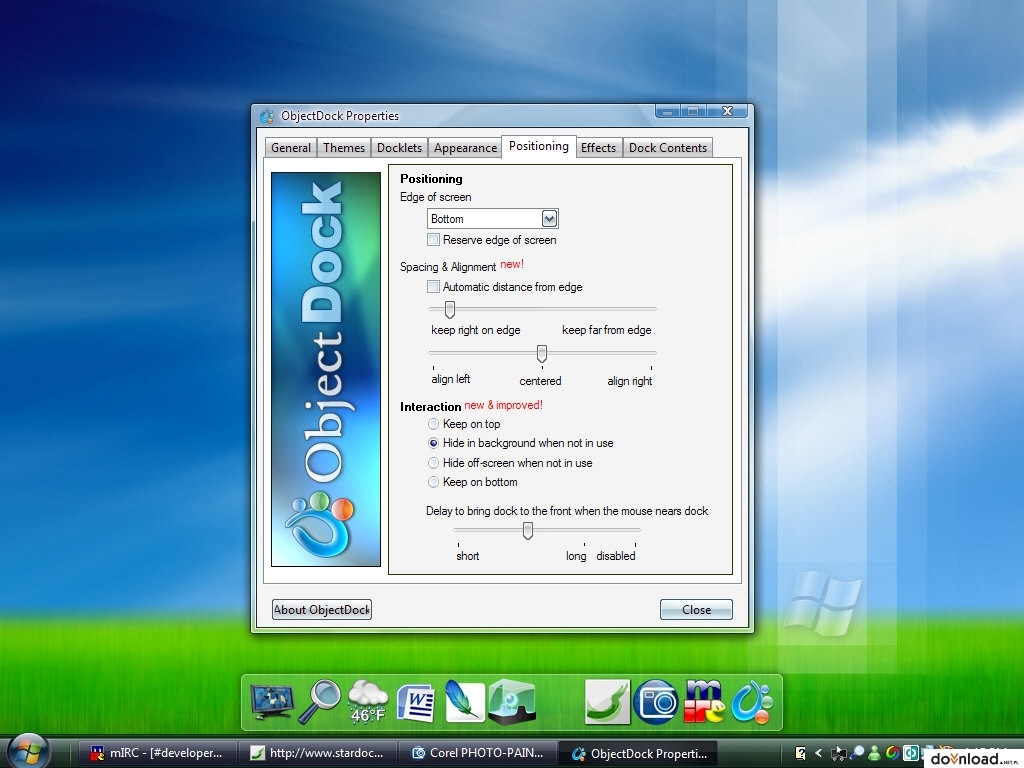1024x768 pixels.
Task: Click the 'disabled' delay label
Action: click(x=616, y=556)
